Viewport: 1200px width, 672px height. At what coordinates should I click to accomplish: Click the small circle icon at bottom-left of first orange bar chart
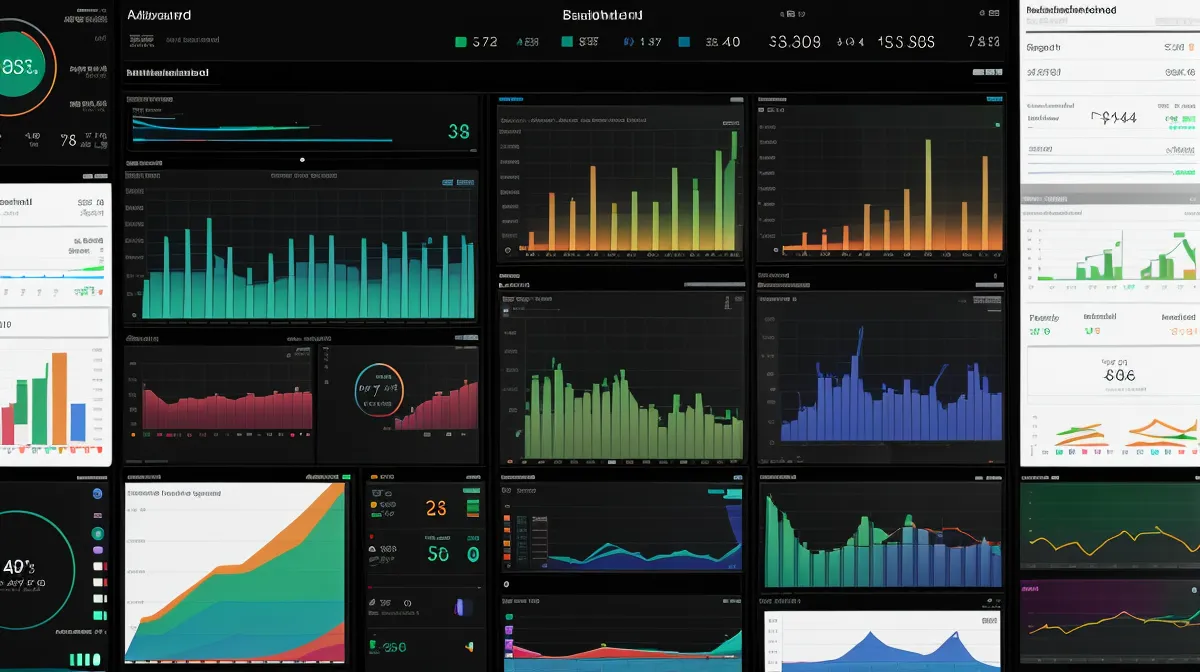[x=508, y=250]
